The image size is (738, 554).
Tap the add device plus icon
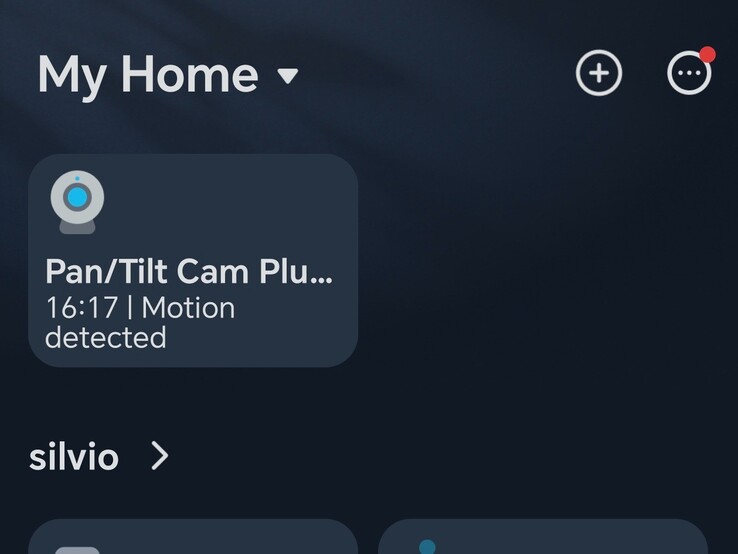coord(599,73)
